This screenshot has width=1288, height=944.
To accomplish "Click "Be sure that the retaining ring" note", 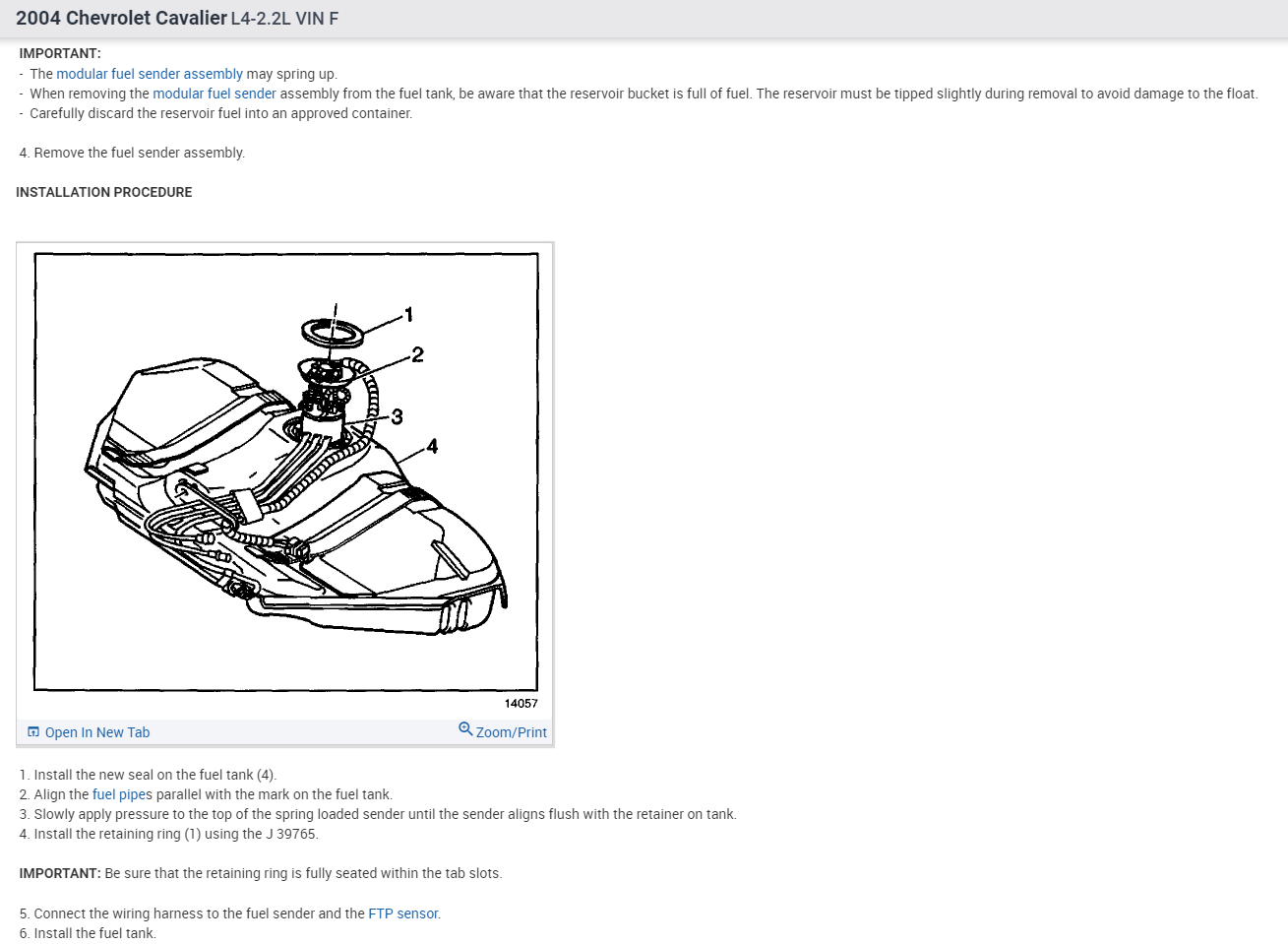I will (303, 873).
